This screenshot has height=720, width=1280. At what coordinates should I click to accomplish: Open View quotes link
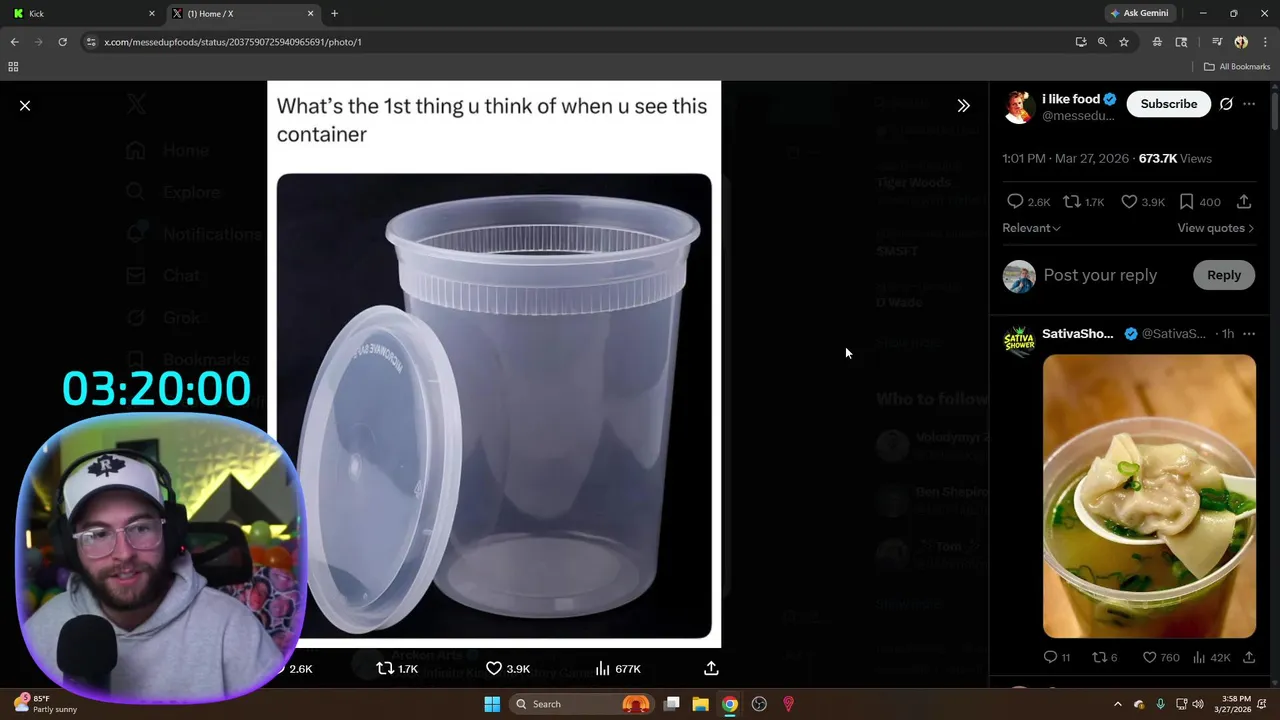click(x=1215, y=228)
